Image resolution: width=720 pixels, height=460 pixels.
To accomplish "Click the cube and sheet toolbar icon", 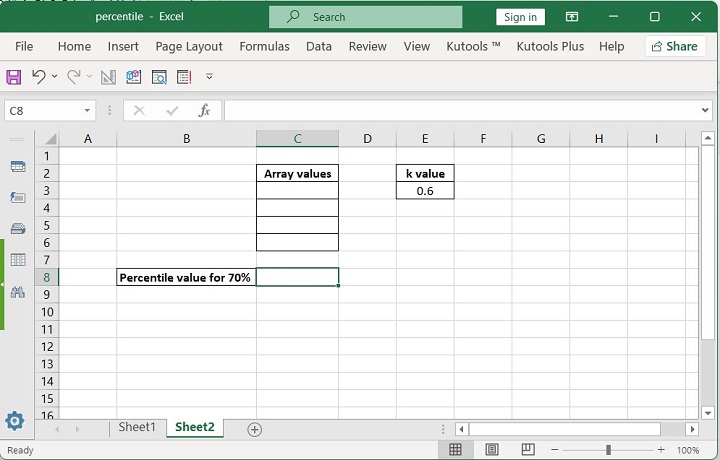I will point(134,77).
